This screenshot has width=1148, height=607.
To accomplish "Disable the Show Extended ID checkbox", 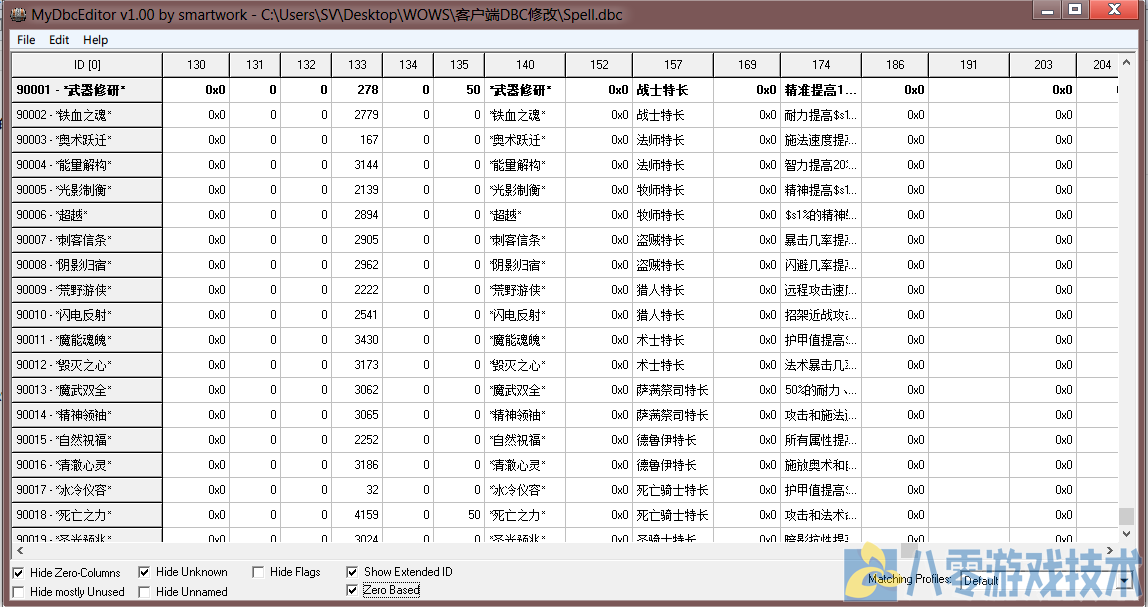I will pos(352,572).
